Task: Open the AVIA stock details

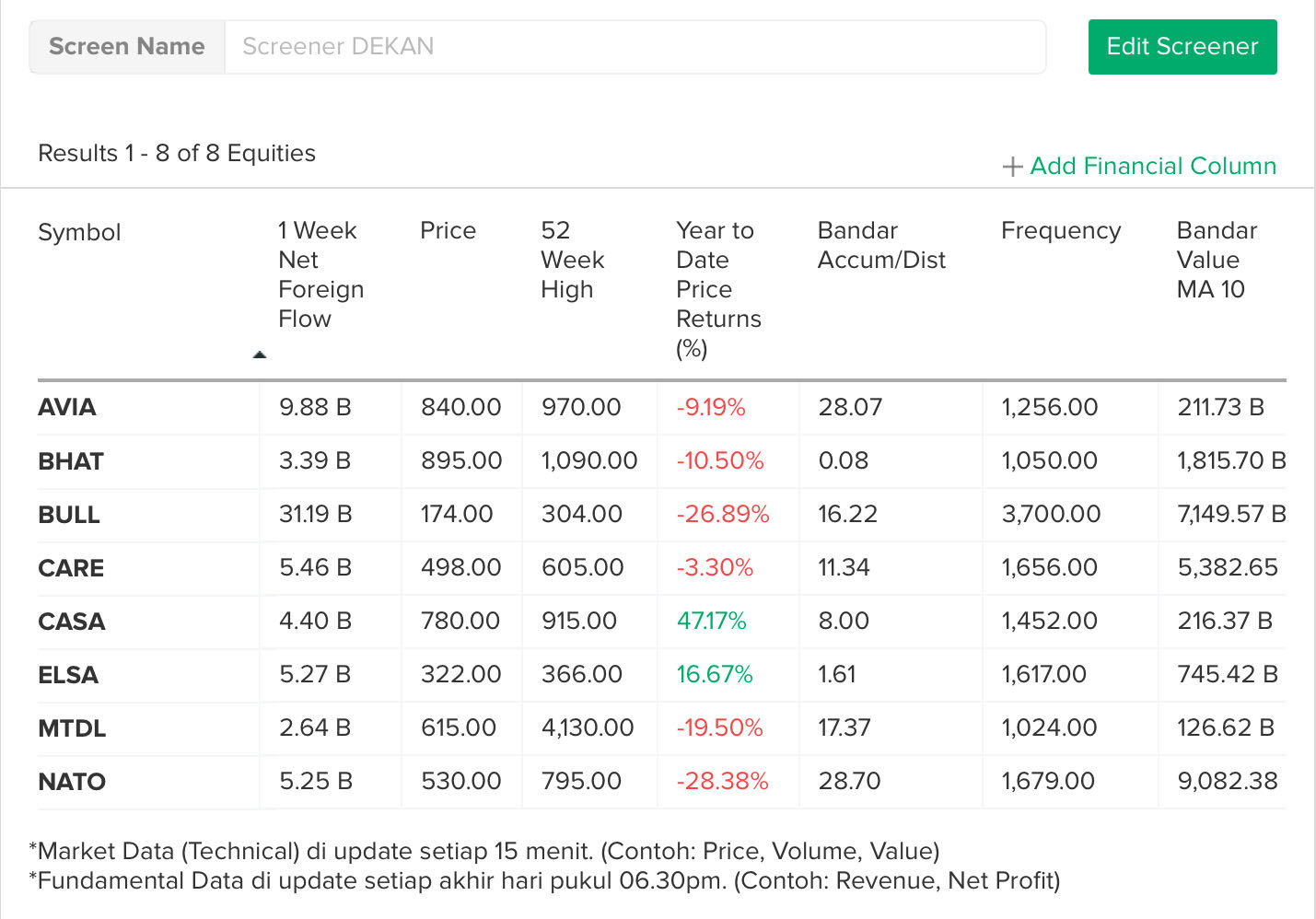Action: pos(66,407)
